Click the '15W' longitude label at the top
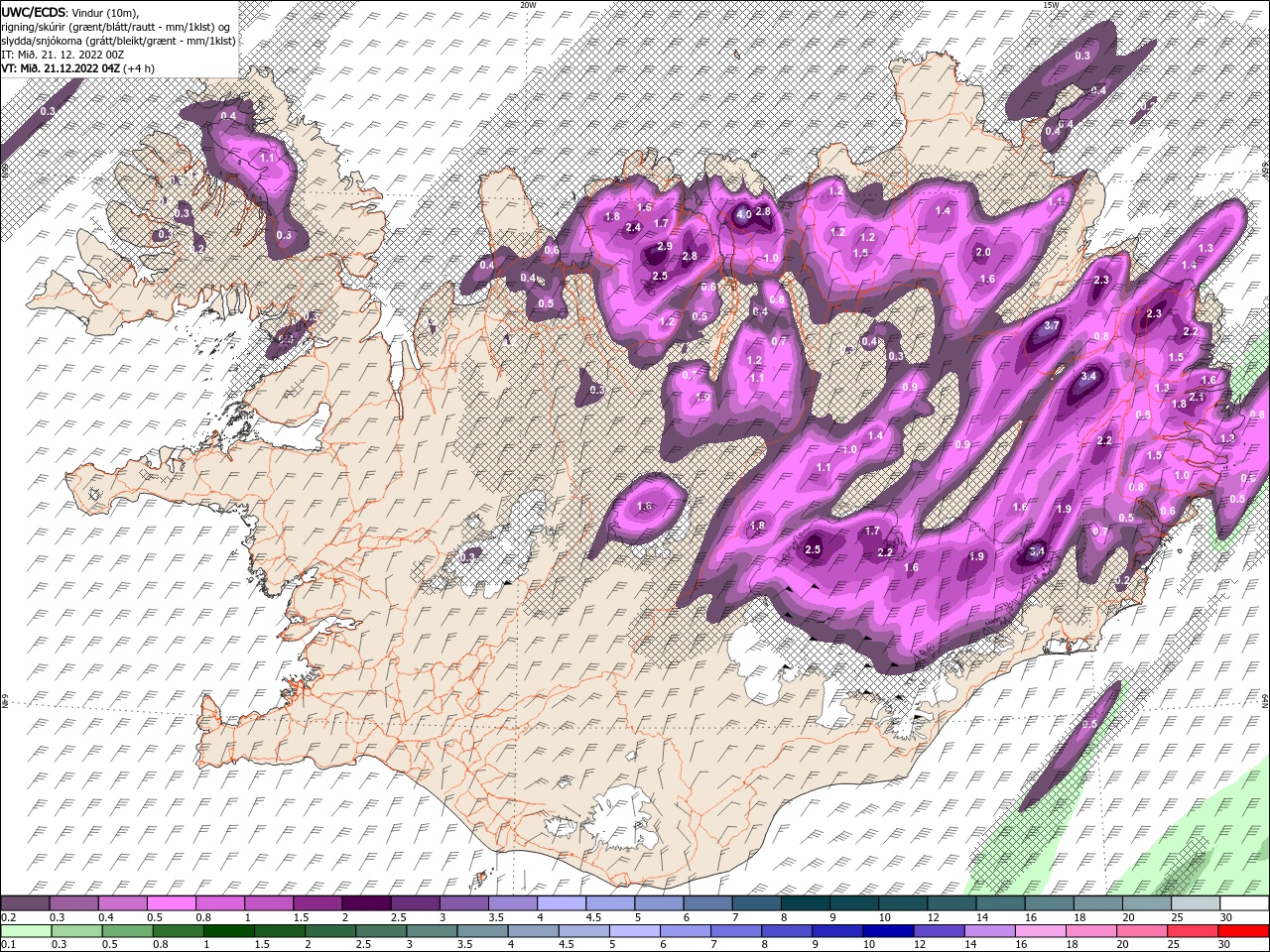 [1051, 5]
